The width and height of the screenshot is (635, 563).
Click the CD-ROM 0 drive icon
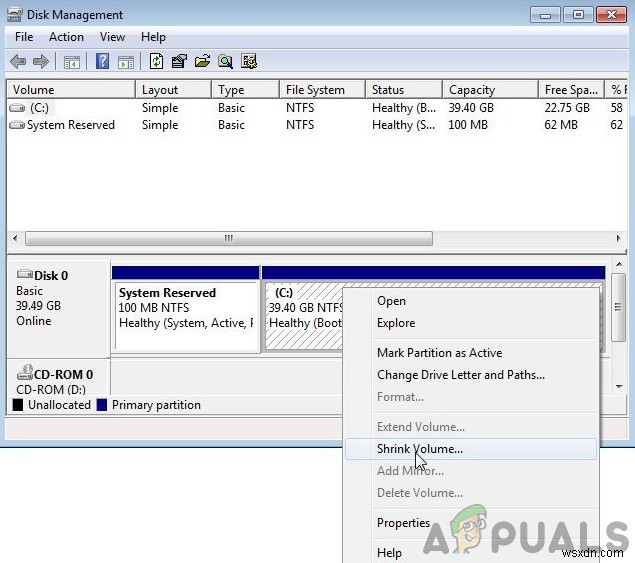tap(25, 372)
